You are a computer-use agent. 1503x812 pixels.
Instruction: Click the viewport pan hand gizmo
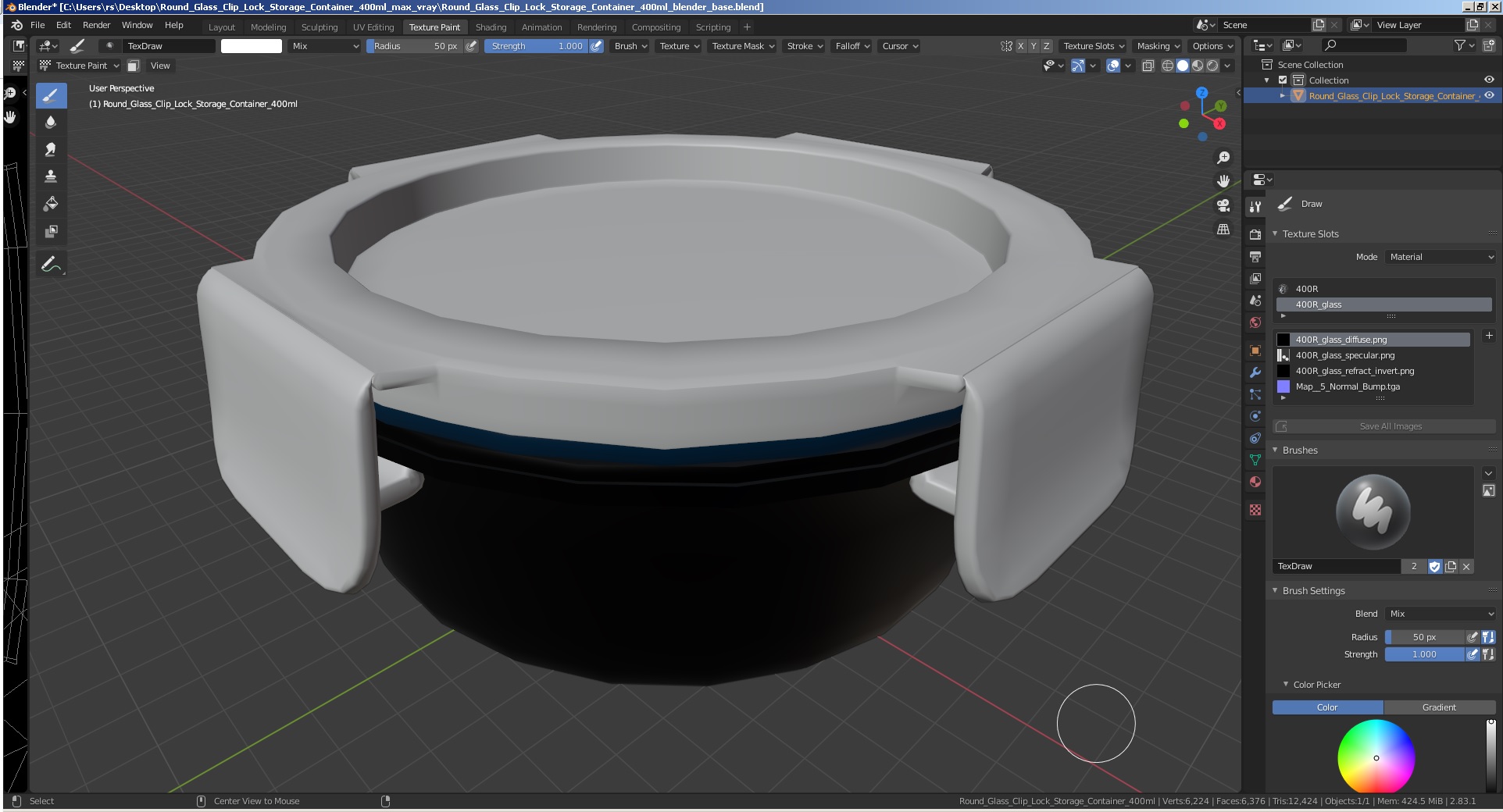pos(1223,181)
